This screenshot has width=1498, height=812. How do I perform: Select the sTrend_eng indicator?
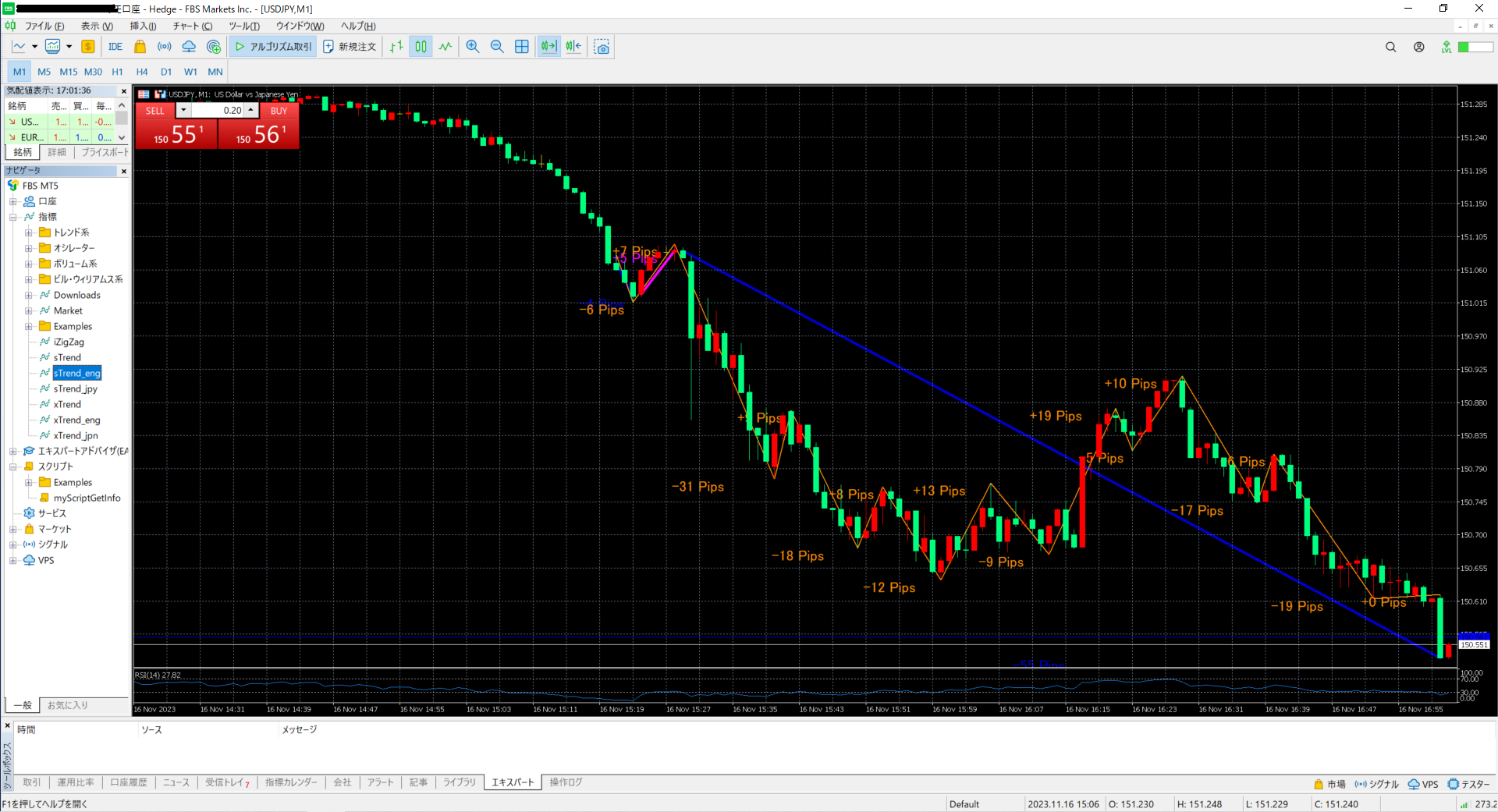(x=77, y=373)
